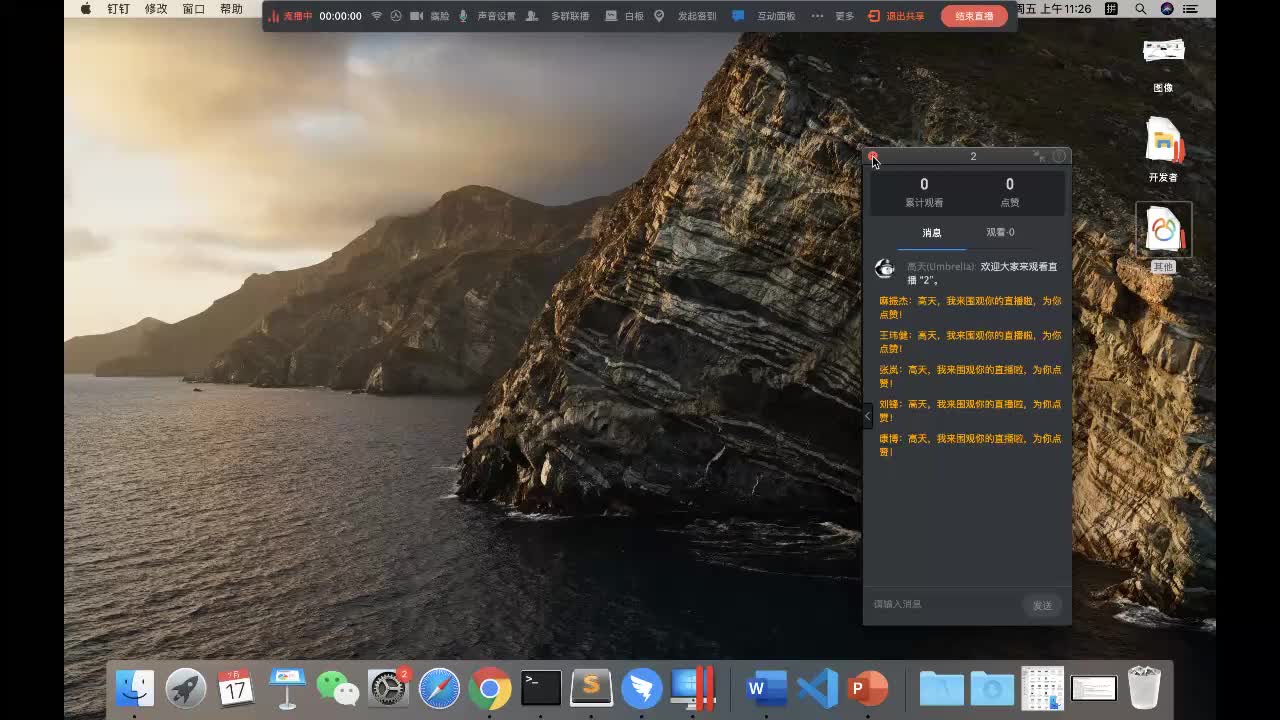Open Launchpad from the Dock
1280x720 pixels.
(186, 688)
